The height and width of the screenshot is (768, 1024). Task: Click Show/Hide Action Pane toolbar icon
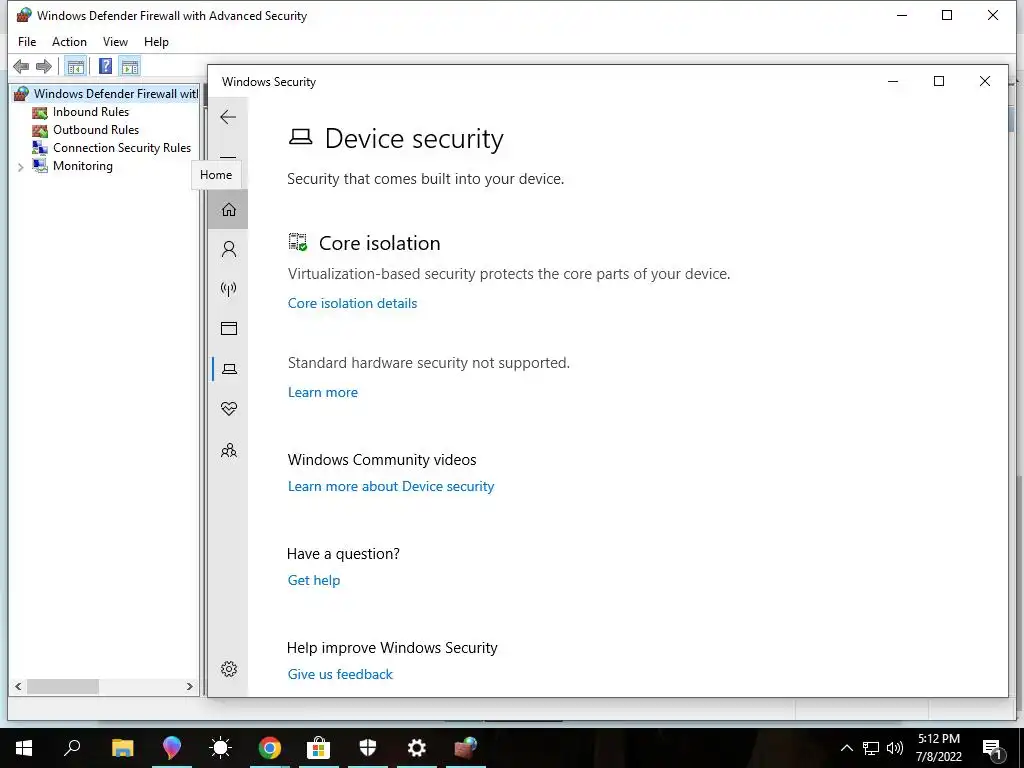coord(130,67)
